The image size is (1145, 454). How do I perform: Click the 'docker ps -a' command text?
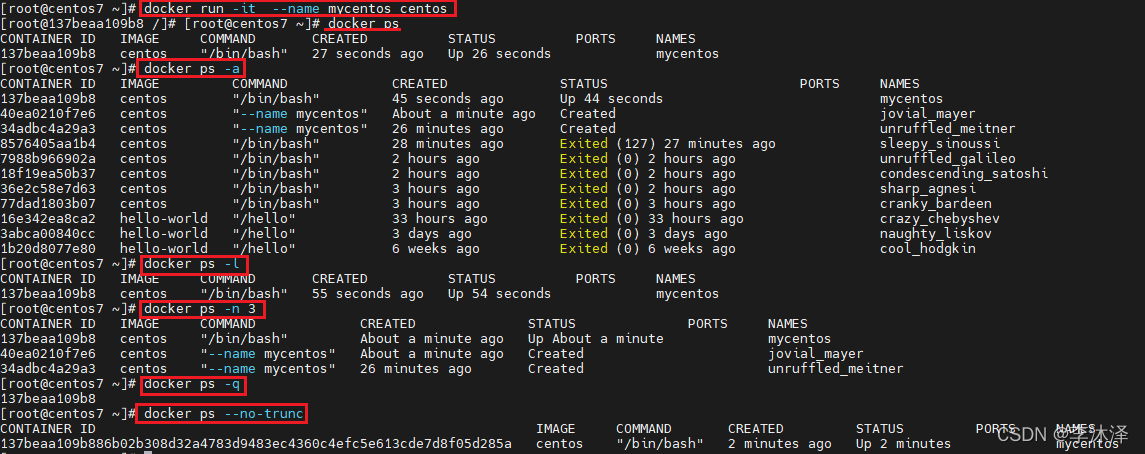pyautogui.click(x=192, y=69)
